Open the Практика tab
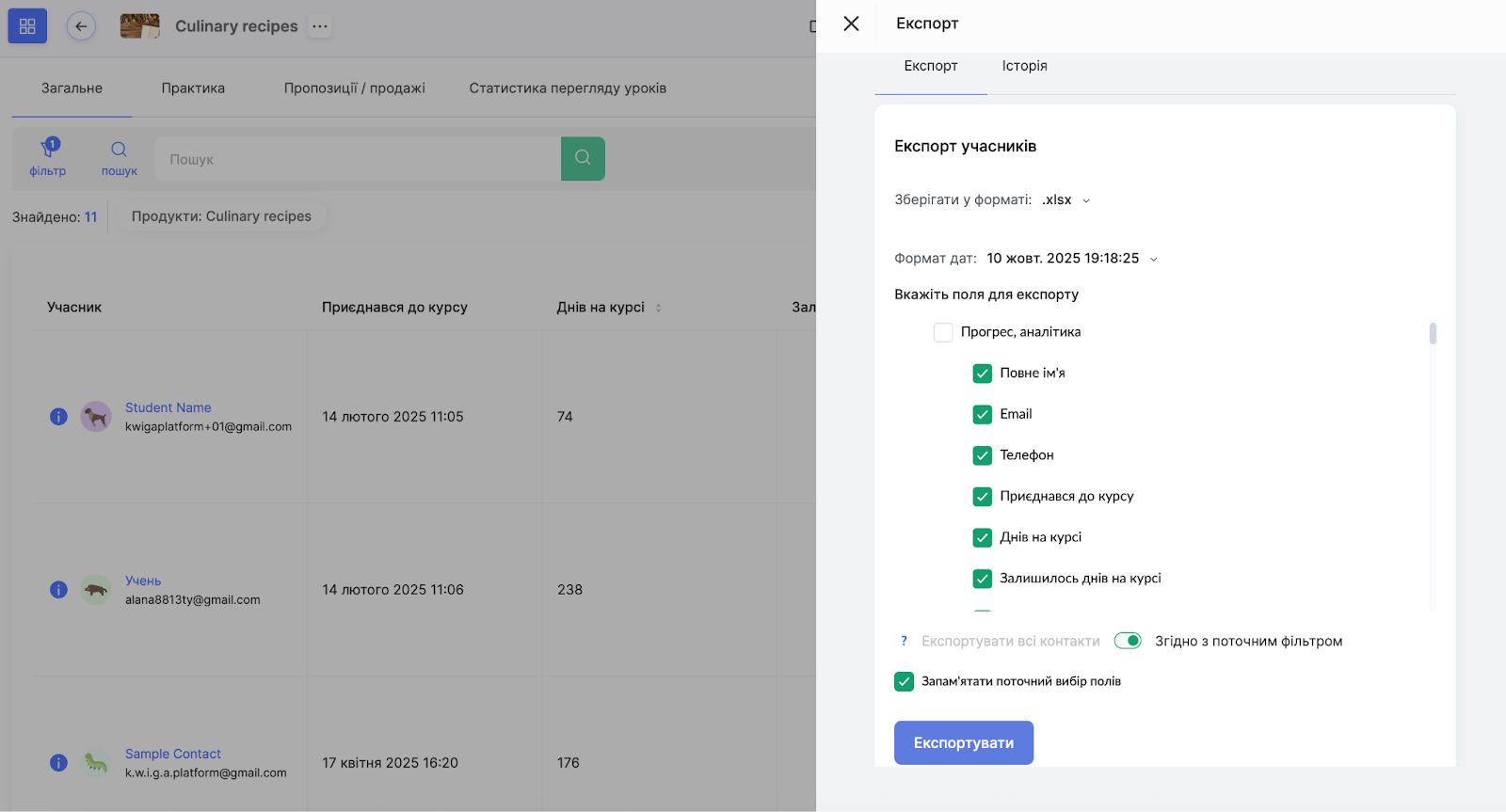1506x812 pixels. 193,88
